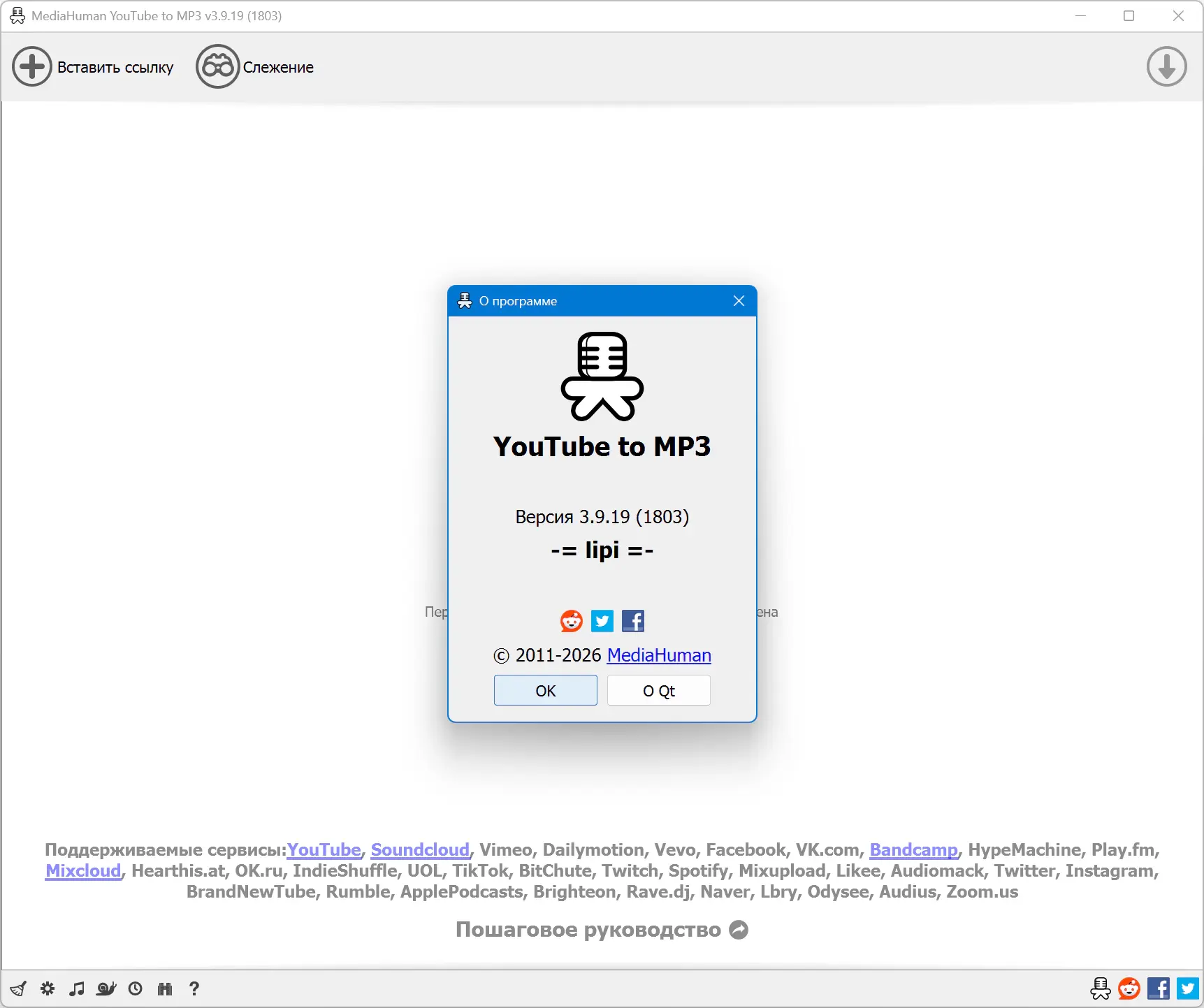This screenshot has height=1008, width=1204.
Task: Click the О программе dialog title text
Action: coord(518,301)
